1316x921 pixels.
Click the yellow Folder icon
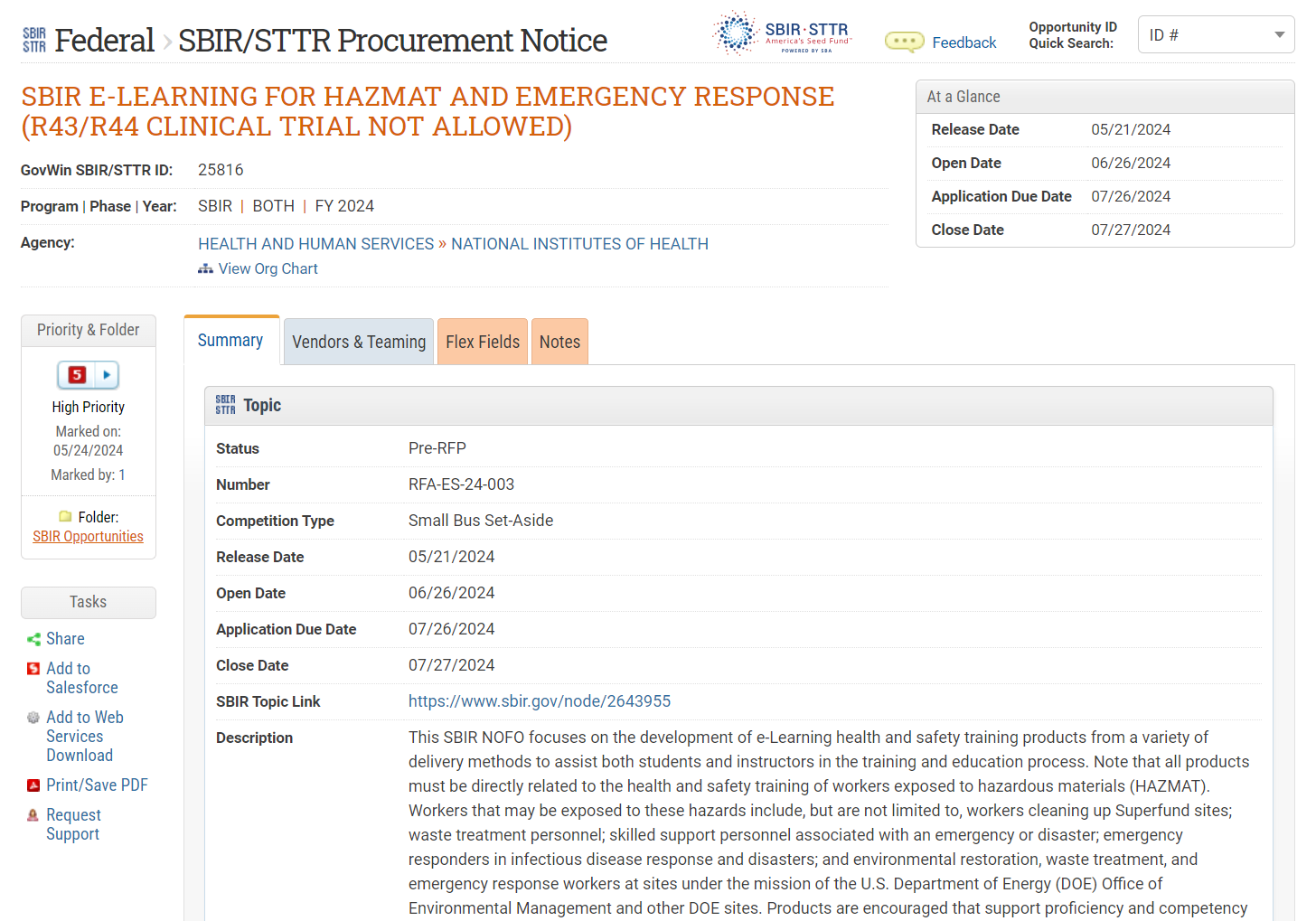click(65, 517)
